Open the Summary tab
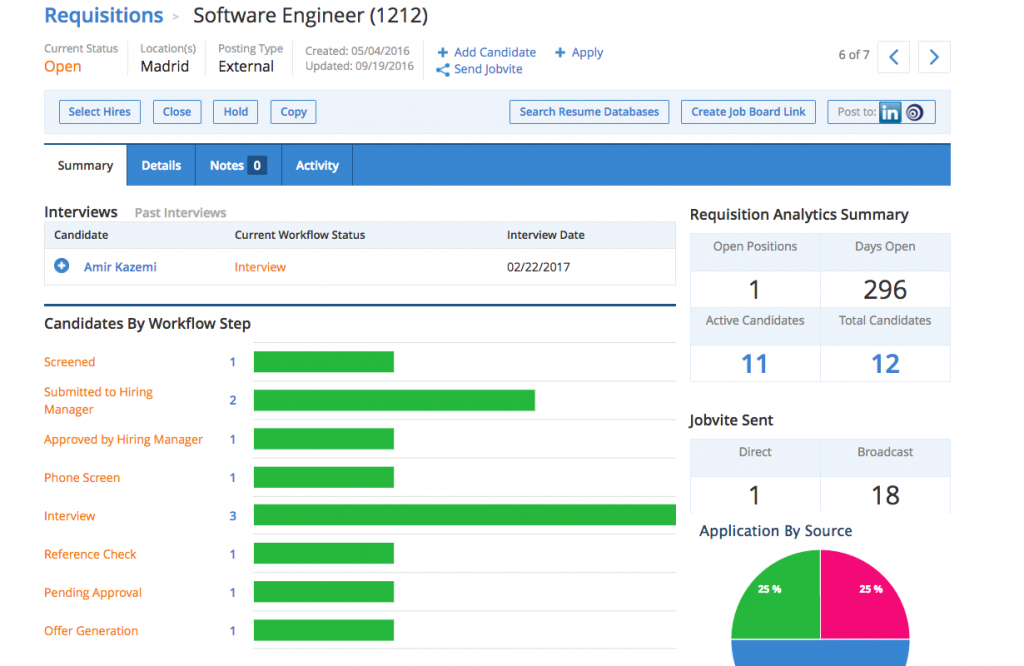The width and height of the screenshot is (1024, 666). point(86,165)
